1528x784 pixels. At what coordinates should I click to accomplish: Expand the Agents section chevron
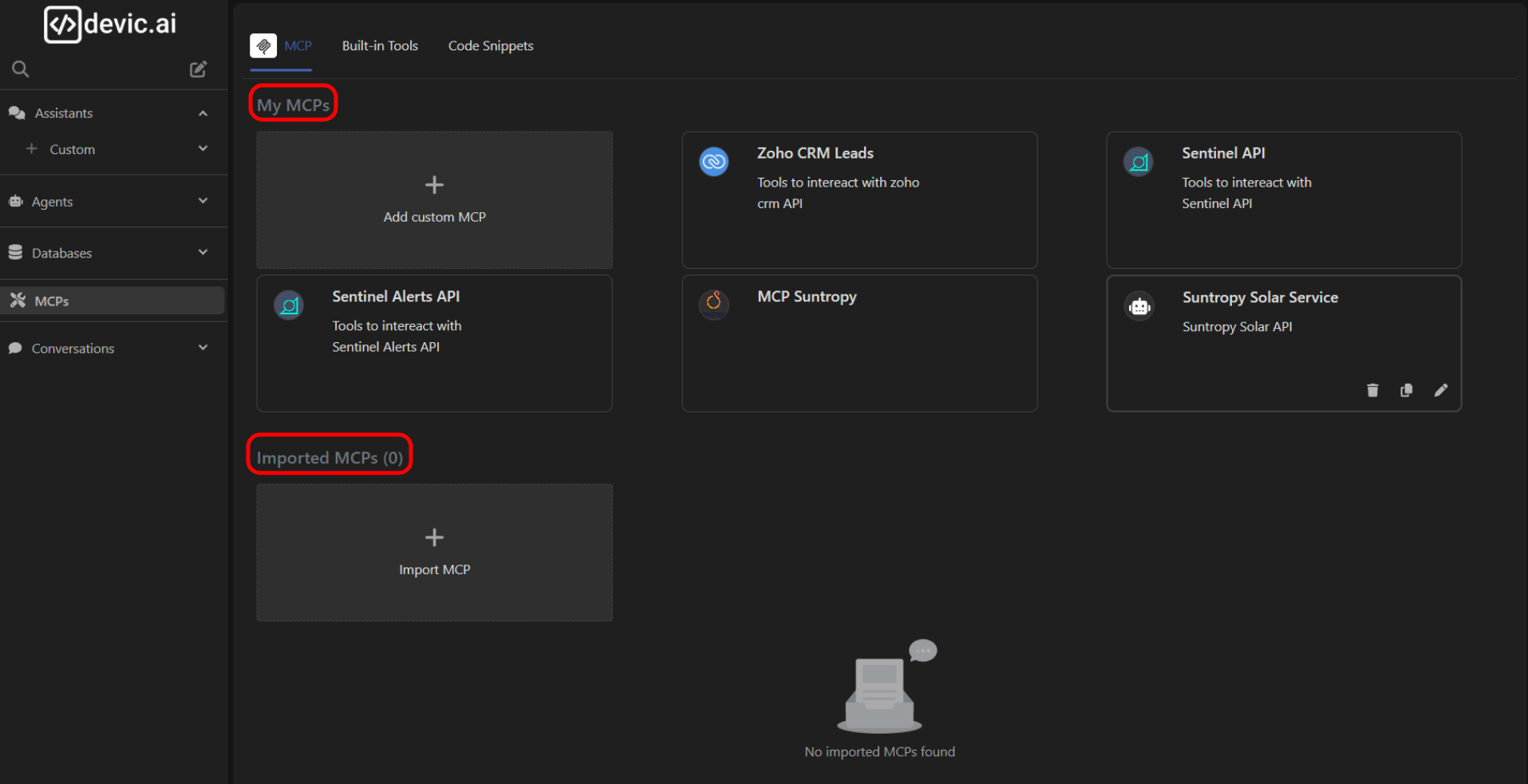coord(203,201)
